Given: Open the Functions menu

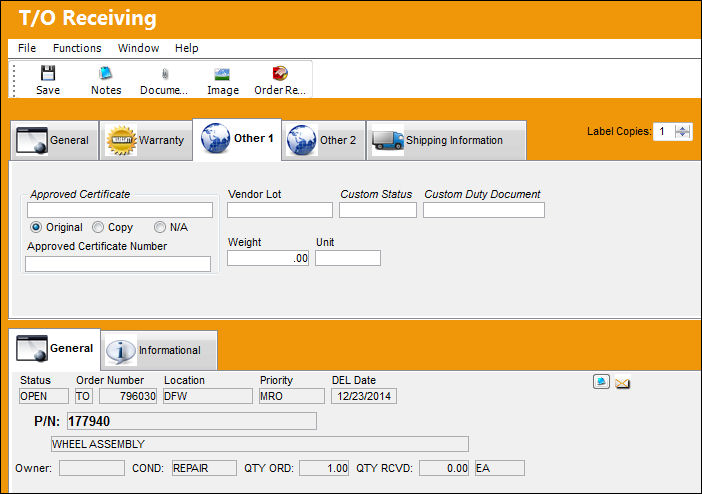Looking at the screenshot, I should (x=77, y=48).
